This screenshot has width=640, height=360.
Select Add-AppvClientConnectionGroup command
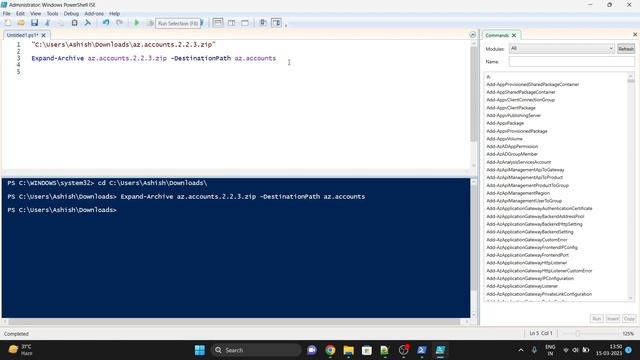pos(520,100)
